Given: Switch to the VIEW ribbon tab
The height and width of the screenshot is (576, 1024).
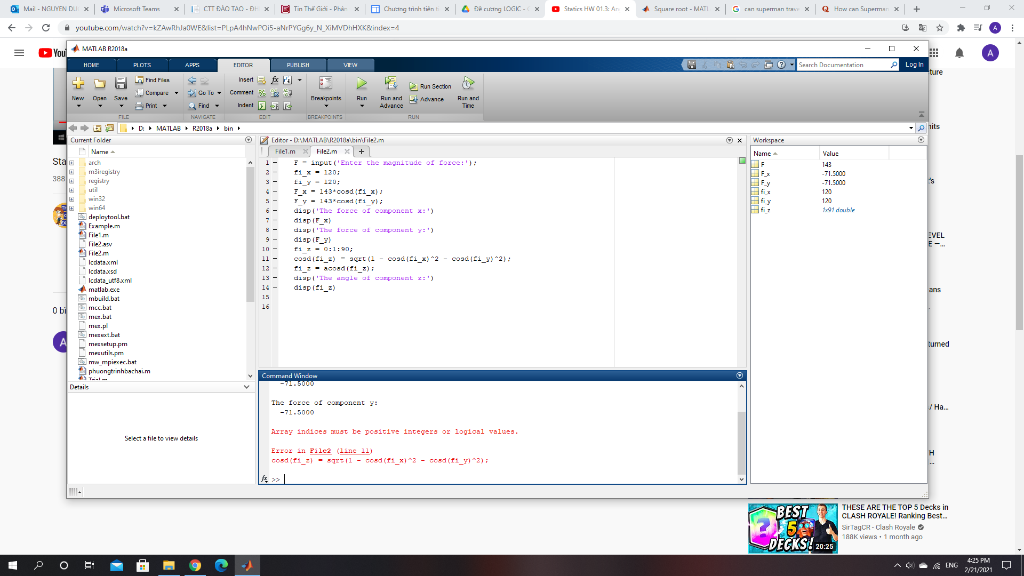Looking at the screenshot, I should (351, 65).
